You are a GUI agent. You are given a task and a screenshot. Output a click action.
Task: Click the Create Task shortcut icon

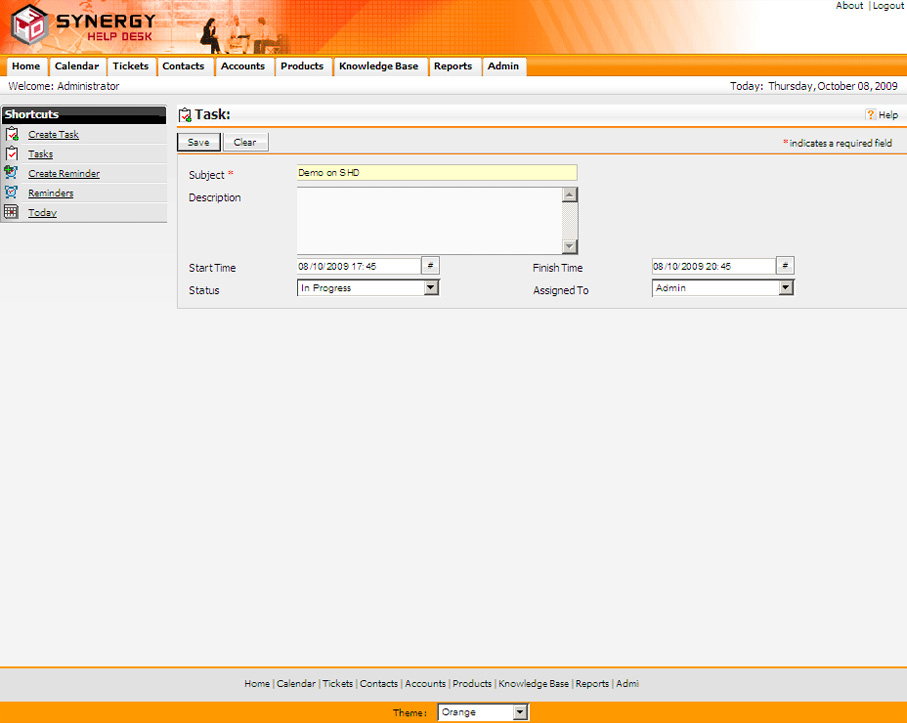[x=11, y=134]
